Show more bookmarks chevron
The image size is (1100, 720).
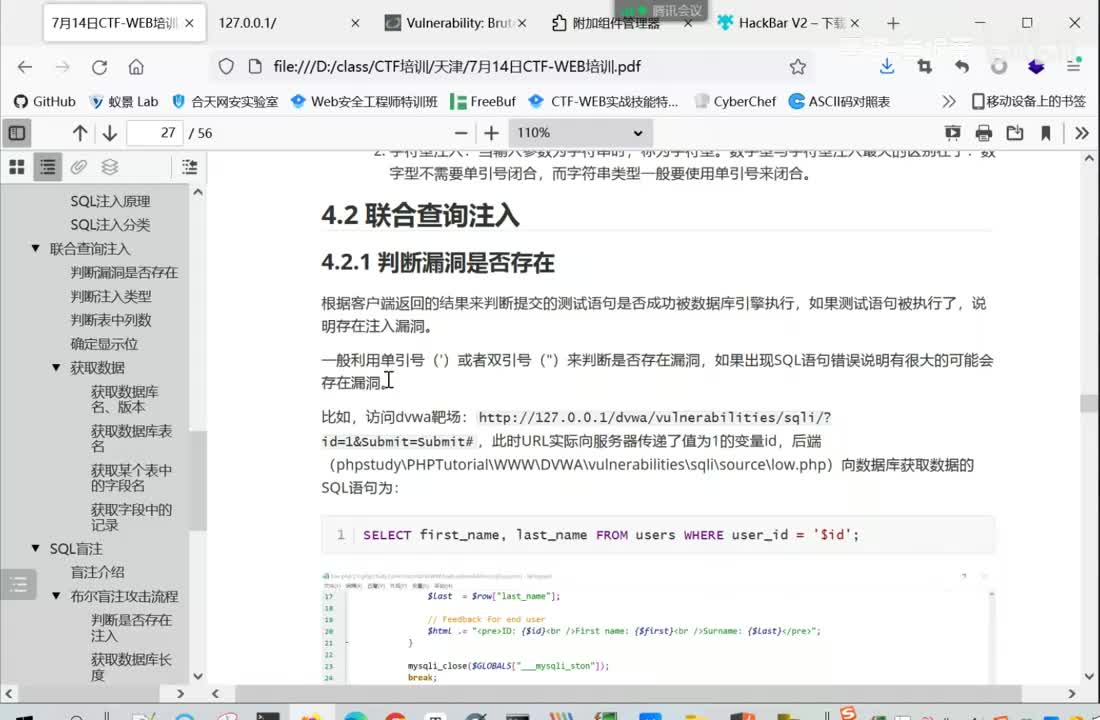click(948, 102)
